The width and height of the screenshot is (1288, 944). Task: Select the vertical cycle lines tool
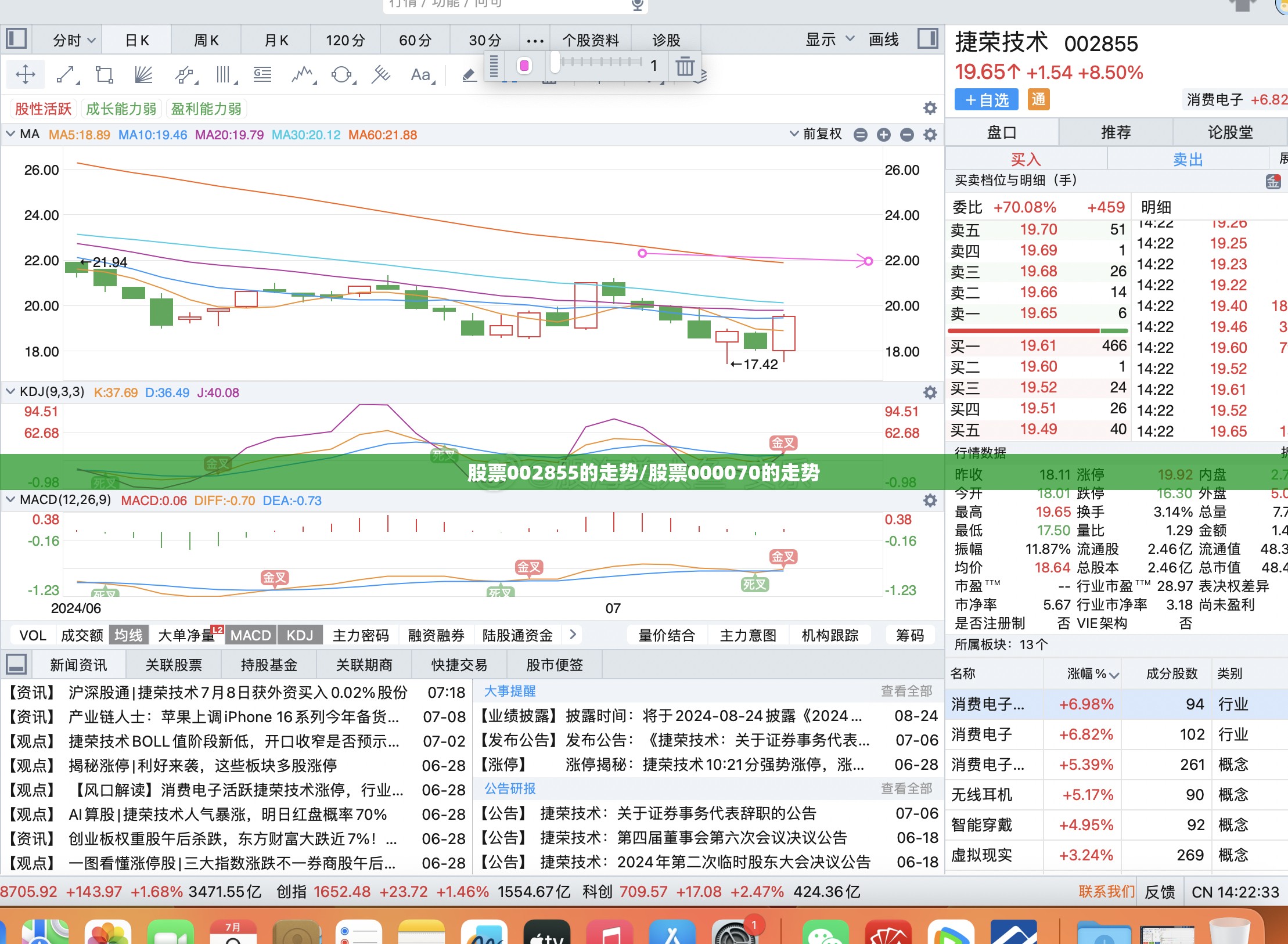pyautogui.click(x=225, y=74)
